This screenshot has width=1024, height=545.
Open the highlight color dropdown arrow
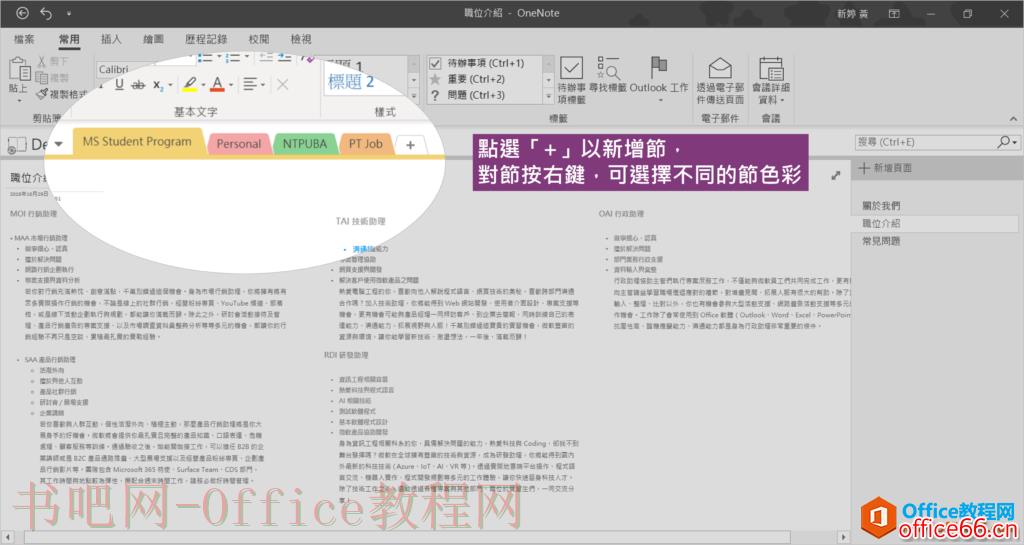(203, 85)
